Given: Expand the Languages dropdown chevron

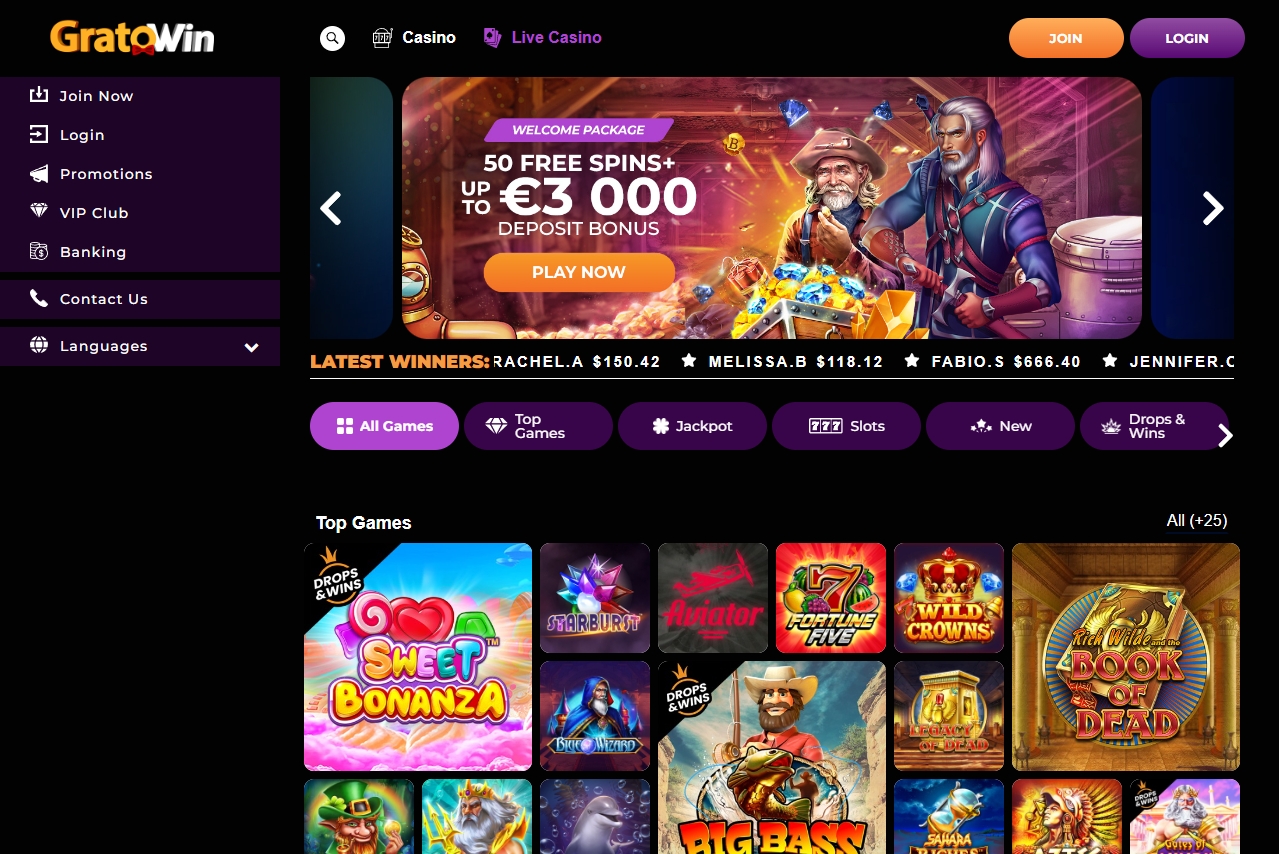Looking at the screenshot, I should (x=251, y=347).
